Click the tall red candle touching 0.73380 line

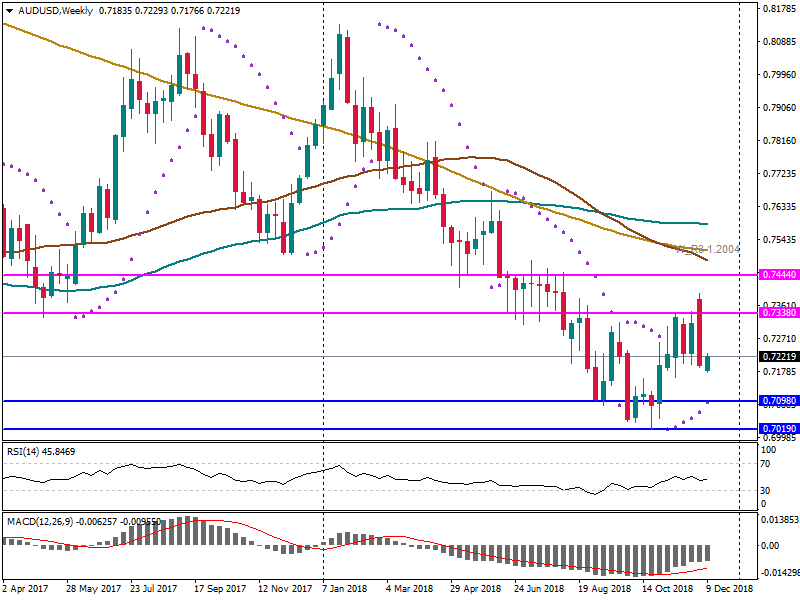point(699,332)
